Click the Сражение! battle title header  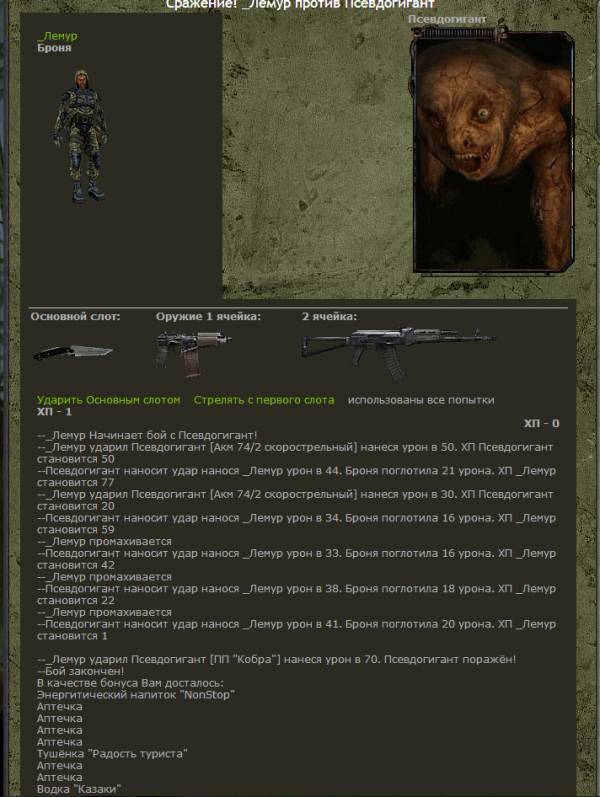point(300,4)
